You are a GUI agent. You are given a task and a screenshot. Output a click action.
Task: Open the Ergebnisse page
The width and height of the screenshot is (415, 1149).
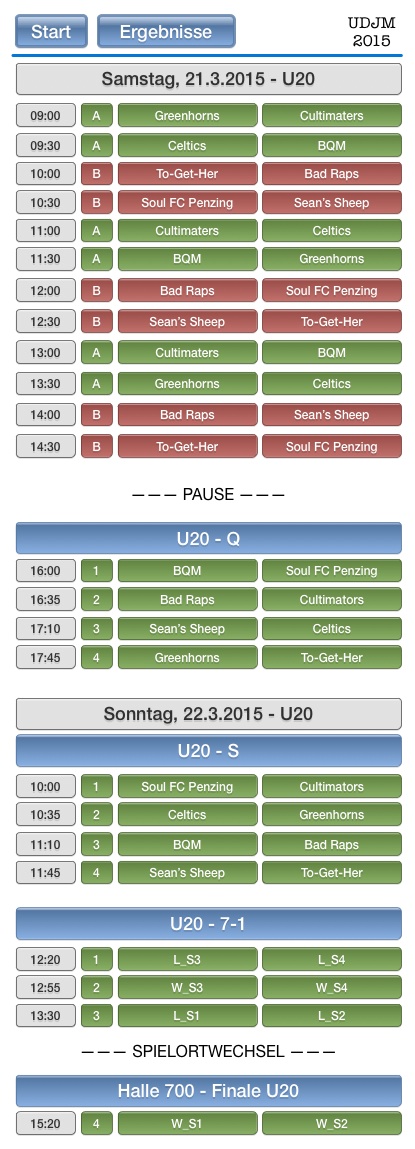(166, 32)
